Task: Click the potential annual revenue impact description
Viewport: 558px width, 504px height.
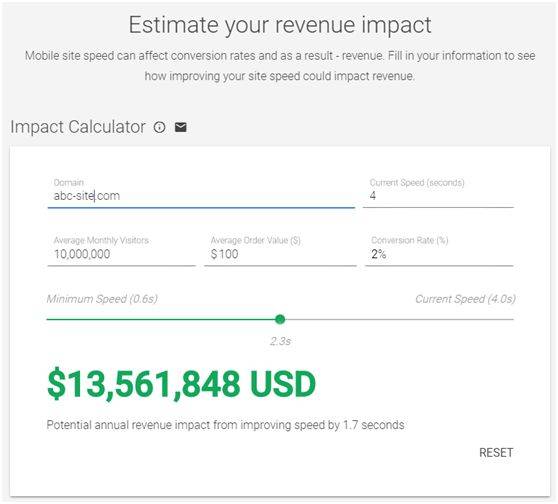Action: point(225,425)
